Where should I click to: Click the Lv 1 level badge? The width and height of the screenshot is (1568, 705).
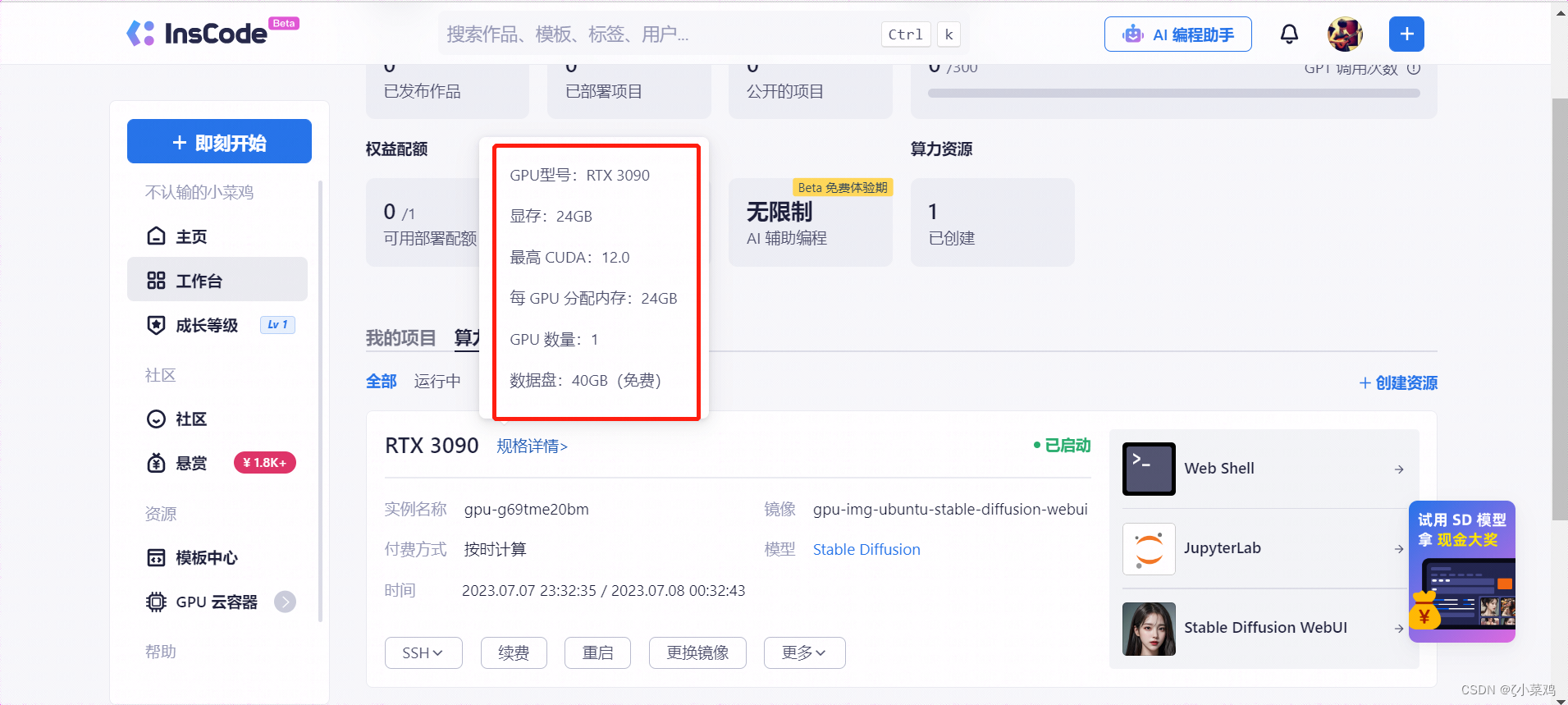277,325
